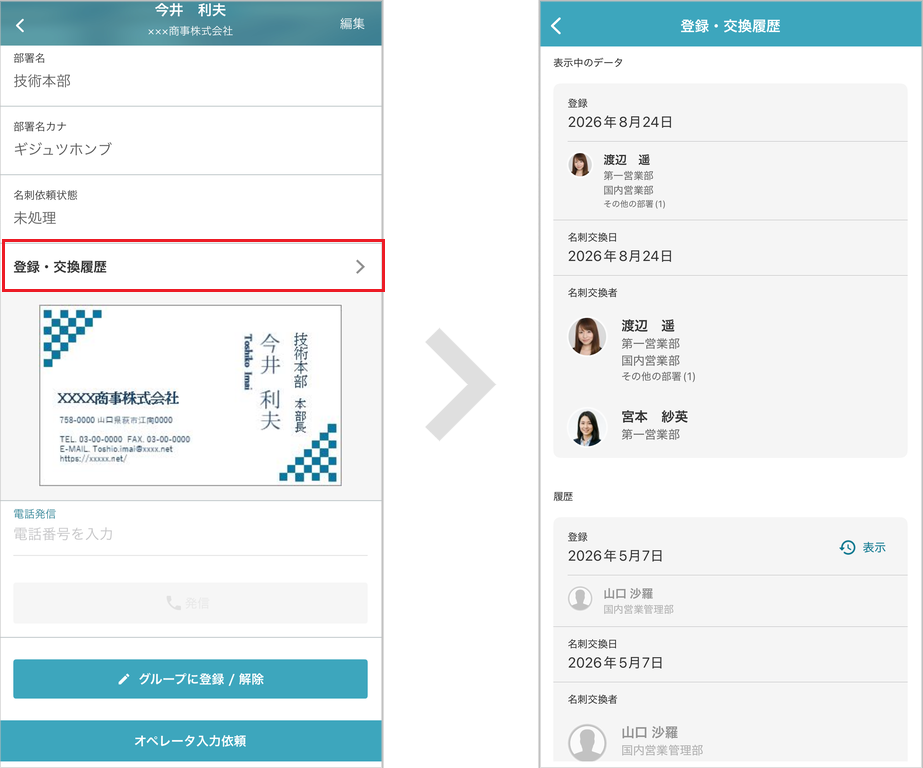Viewport: 923px width, 768px height.
Task: Tap その他の部署 (1) under first 渡辺 遥
Action: coord(634,204)
